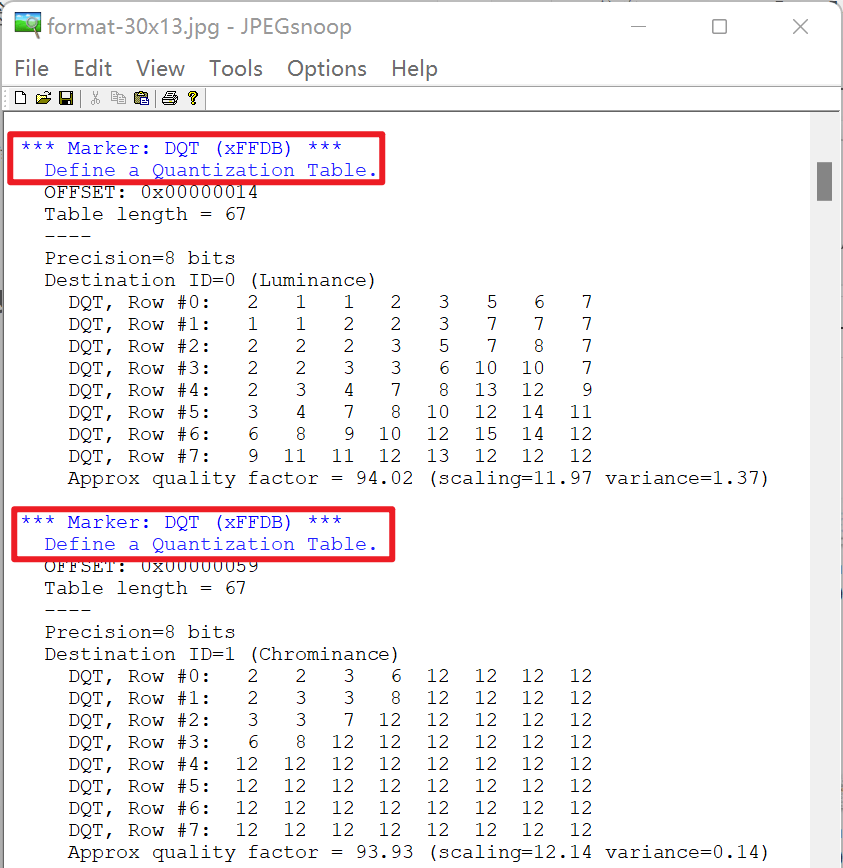This screenshot has width=843, height=868.
Task: Open a file using the folder icon
Action: pyautogui.click(x=43, y=98)
